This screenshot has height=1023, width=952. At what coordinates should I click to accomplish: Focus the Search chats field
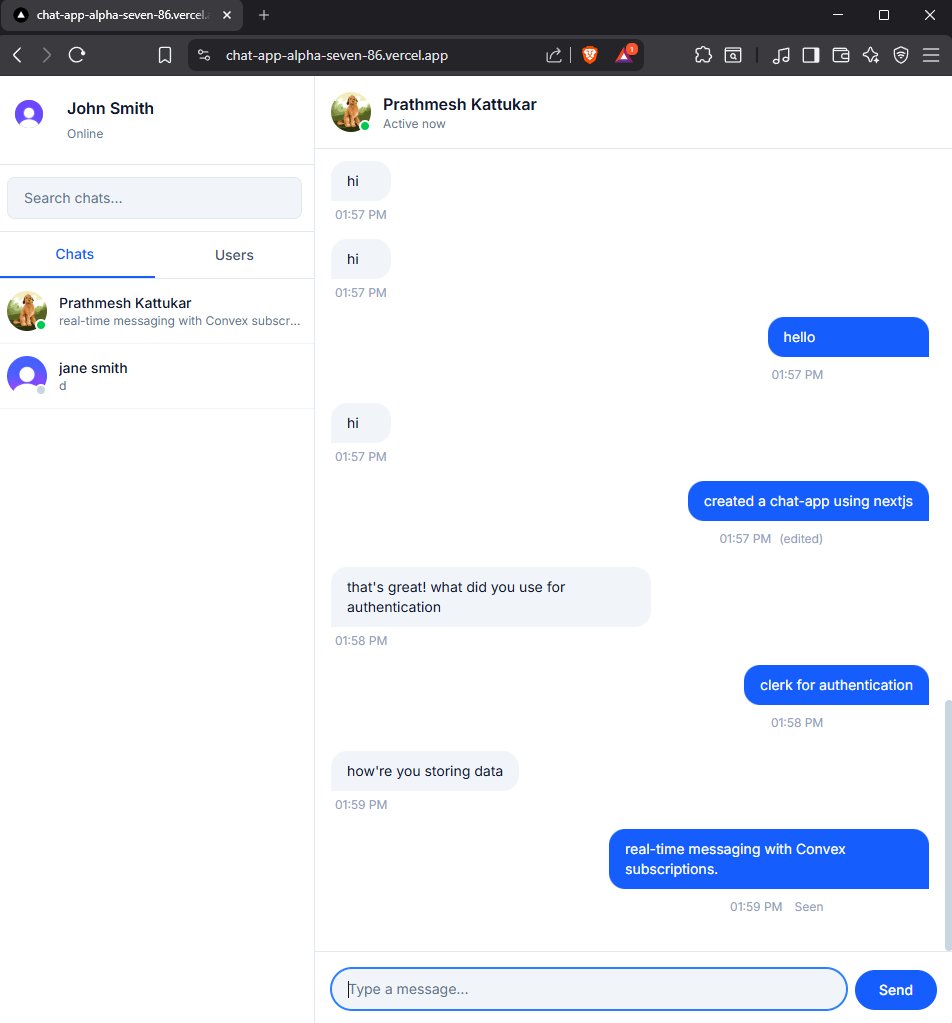point(155,198)
